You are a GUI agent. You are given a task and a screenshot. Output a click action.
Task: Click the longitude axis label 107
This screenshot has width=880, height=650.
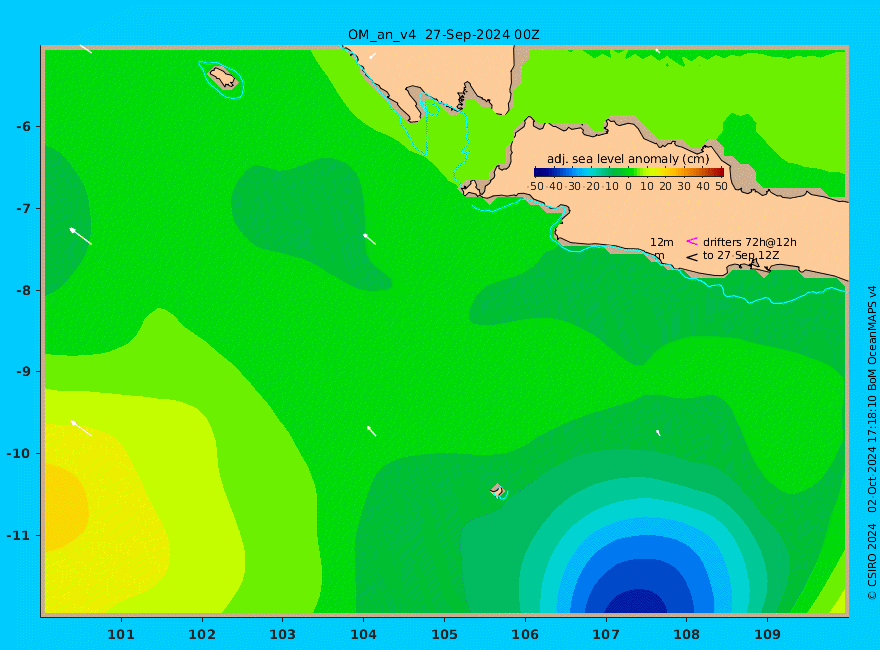tap(606, 634)
